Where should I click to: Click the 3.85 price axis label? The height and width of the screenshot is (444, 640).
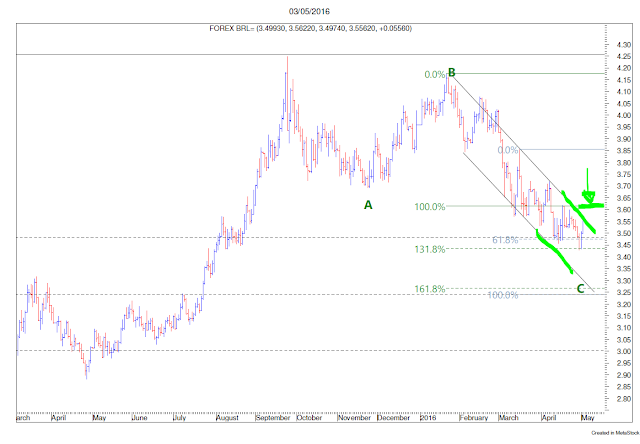click(624, 151)
